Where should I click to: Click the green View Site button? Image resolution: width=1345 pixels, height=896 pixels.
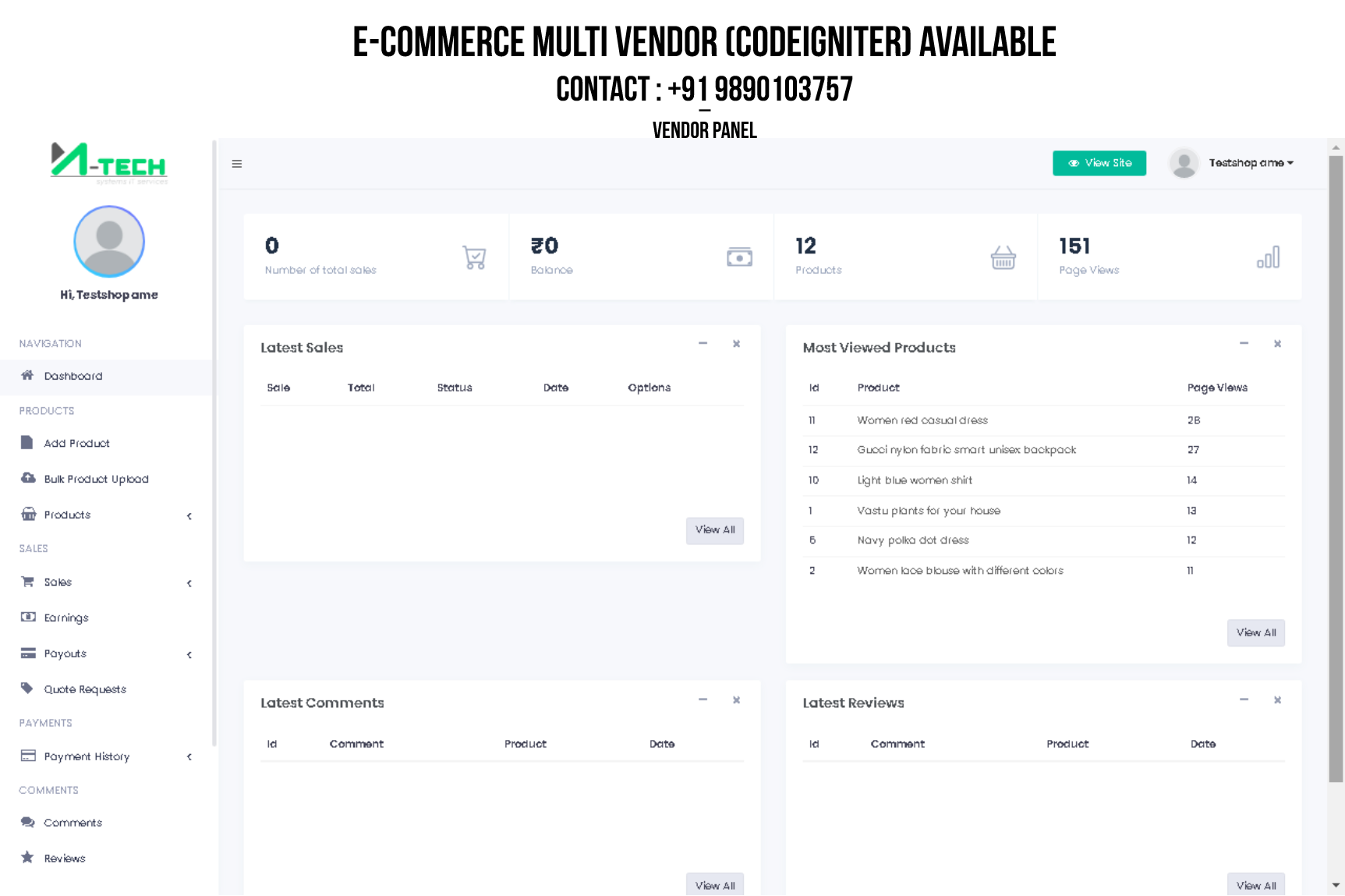pos(1099,163)
